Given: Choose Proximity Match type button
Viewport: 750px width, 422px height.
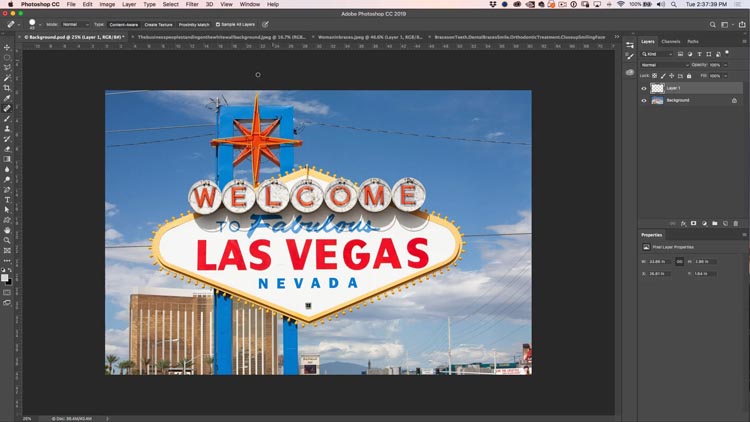Looking at the screenshot, I should coord(194,24).
